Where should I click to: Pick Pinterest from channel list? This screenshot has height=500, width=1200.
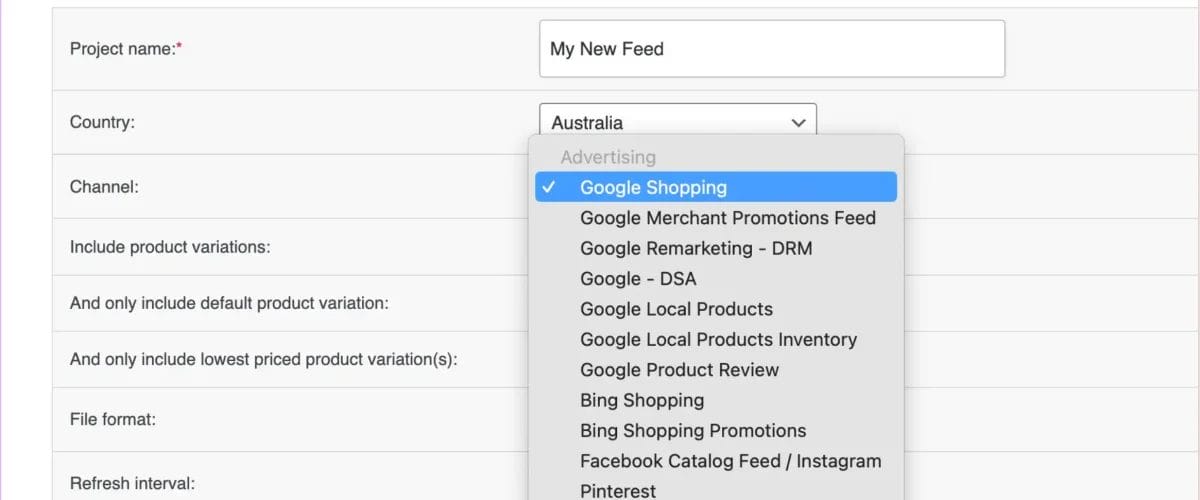618,490
